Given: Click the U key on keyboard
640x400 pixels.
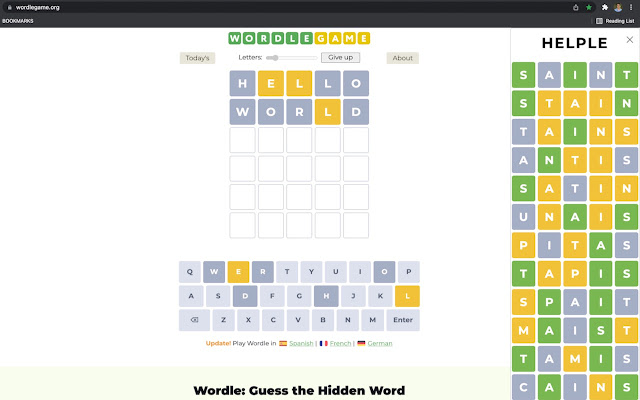Looking at the screenshot, I should coord(336,272).
